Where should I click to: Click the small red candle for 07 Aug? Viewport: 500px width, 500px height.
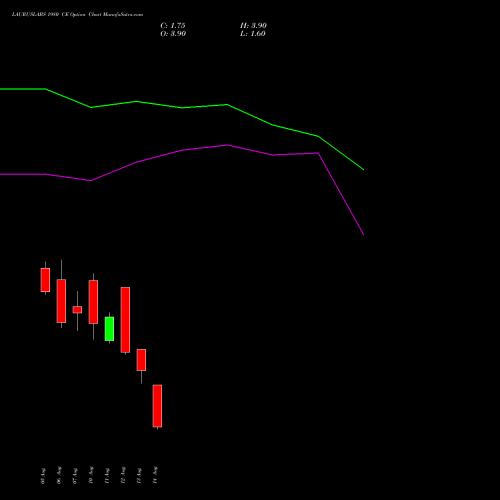click(77, 310)
